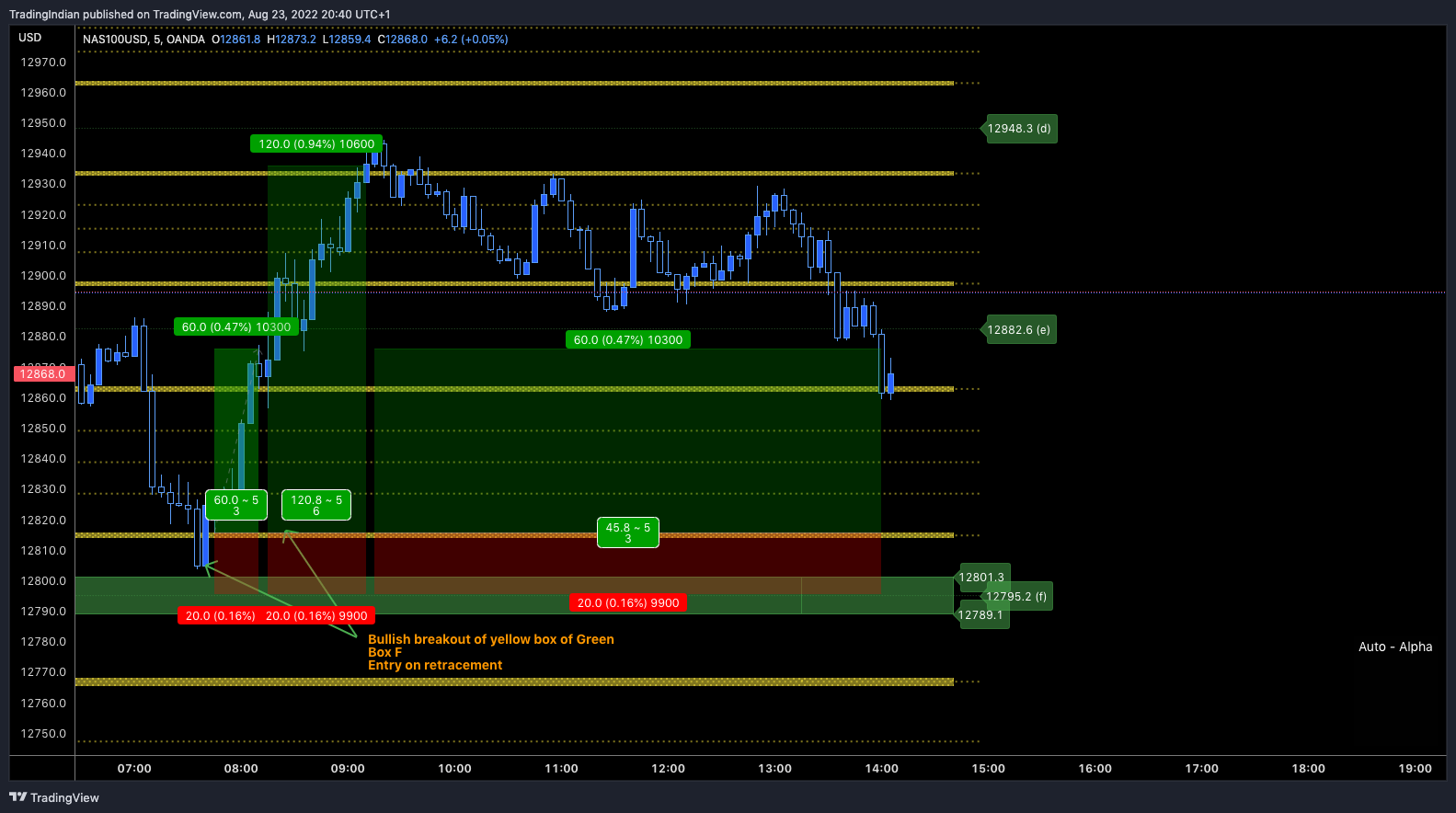This screenshot has height=813, width=1456.
Task: Click the TradingIndian published header text
Action: click(x=200, y=15)
